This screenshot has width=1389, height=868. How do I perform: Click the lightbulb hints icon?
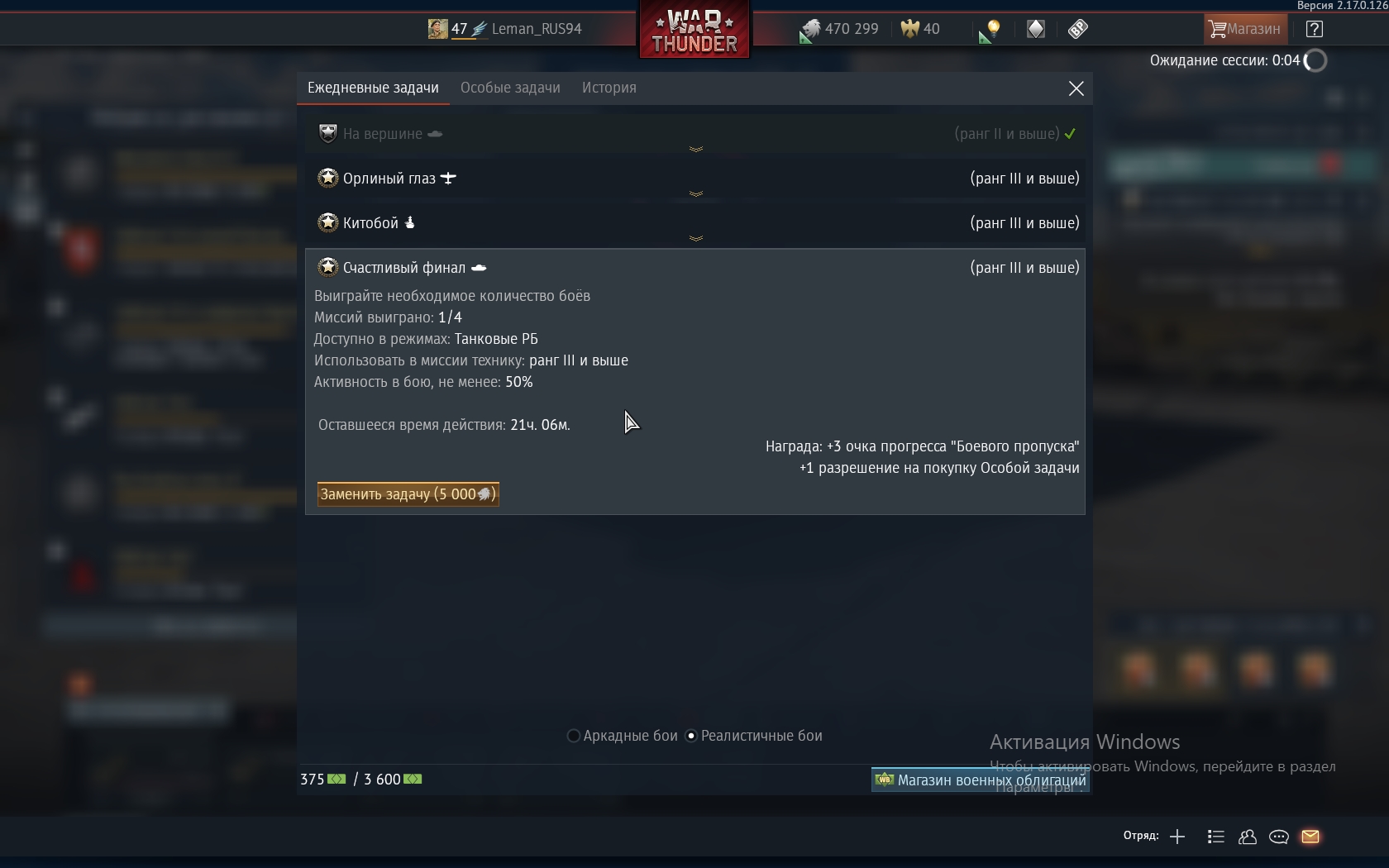coord(993,29)
